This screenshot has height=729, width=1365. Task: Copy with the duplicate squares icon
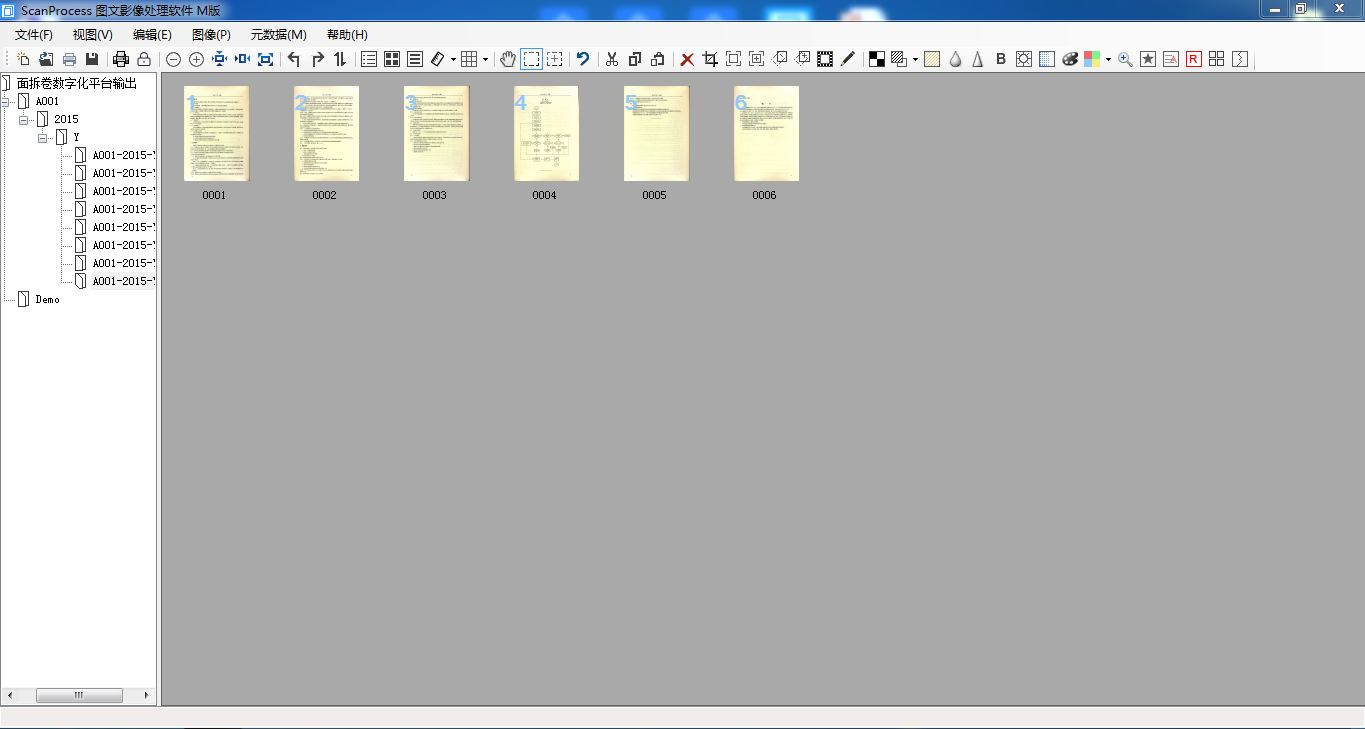(635, 59)
